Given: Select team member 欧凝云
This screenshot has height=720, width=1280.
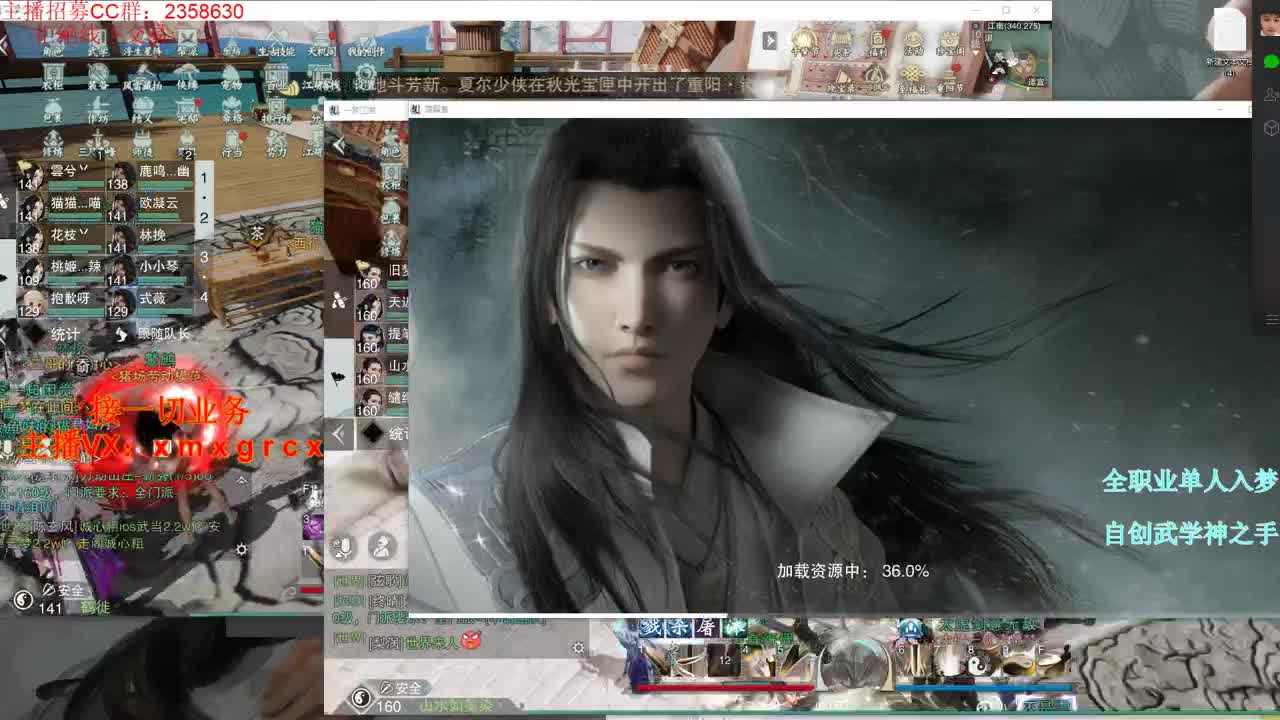Looking at the screenshot, I should point(149,208).
